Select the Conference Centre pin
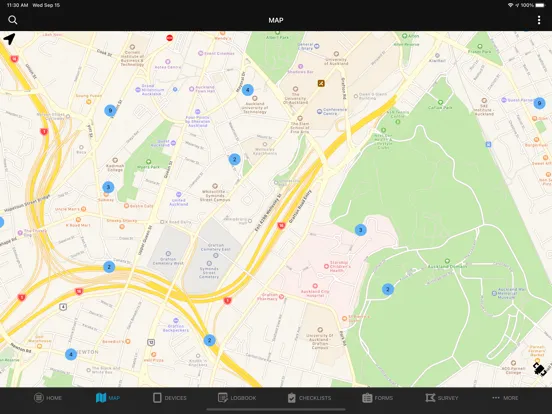This screenshot has height=414, width=552. (319, 111)
